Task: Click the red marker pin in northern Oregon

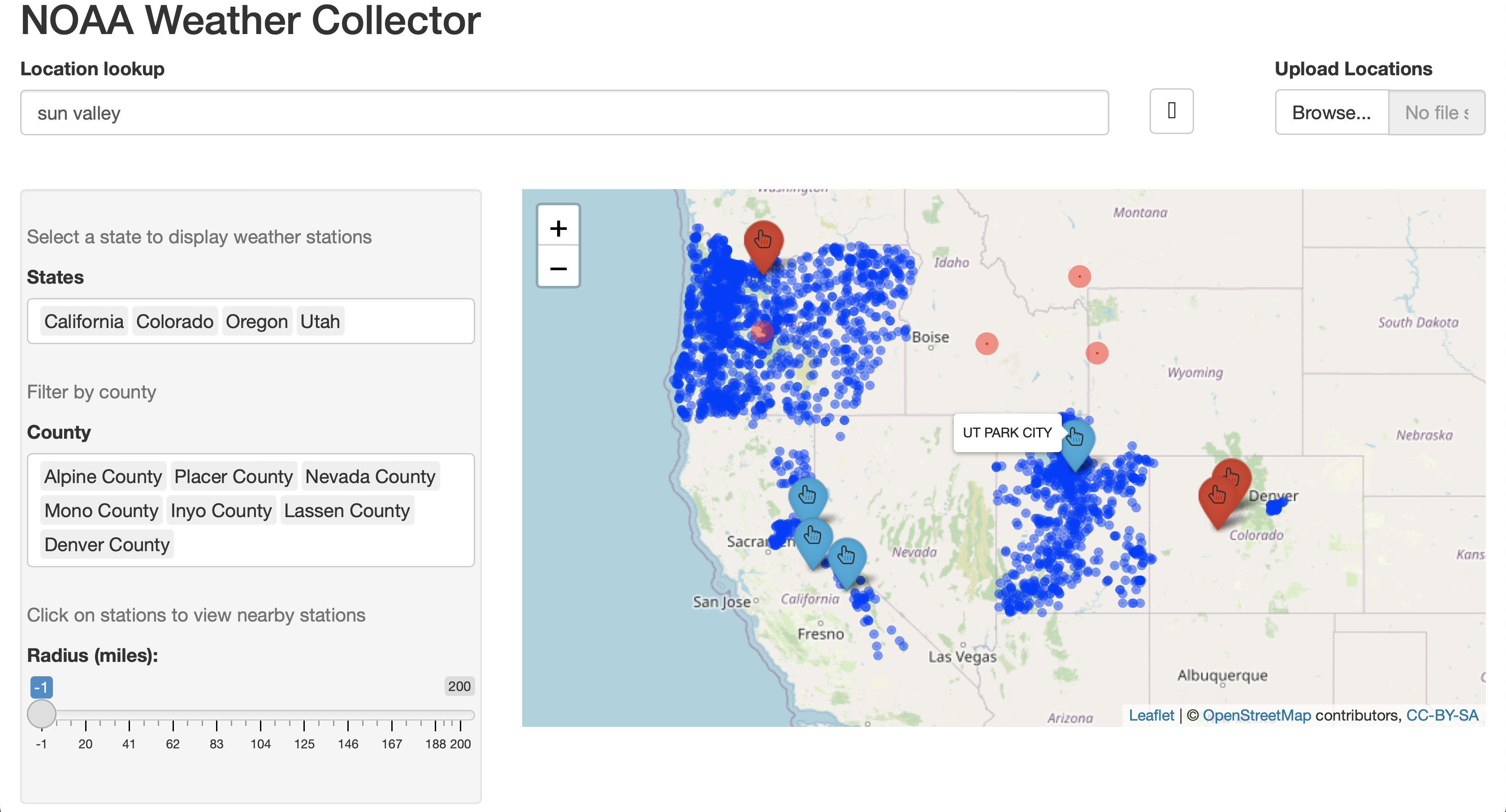Action: [763, 242]
